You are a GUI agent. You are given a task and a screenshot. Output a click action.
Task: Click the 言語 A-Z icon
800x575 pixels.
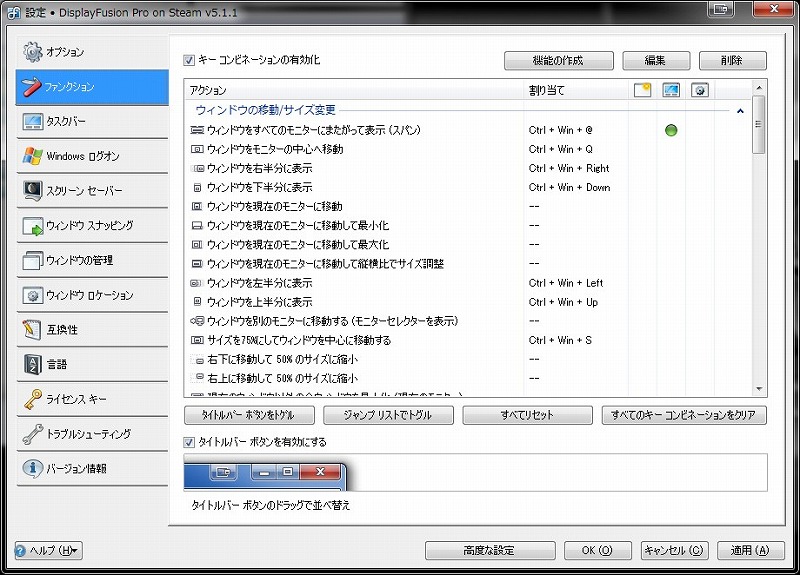32,364
